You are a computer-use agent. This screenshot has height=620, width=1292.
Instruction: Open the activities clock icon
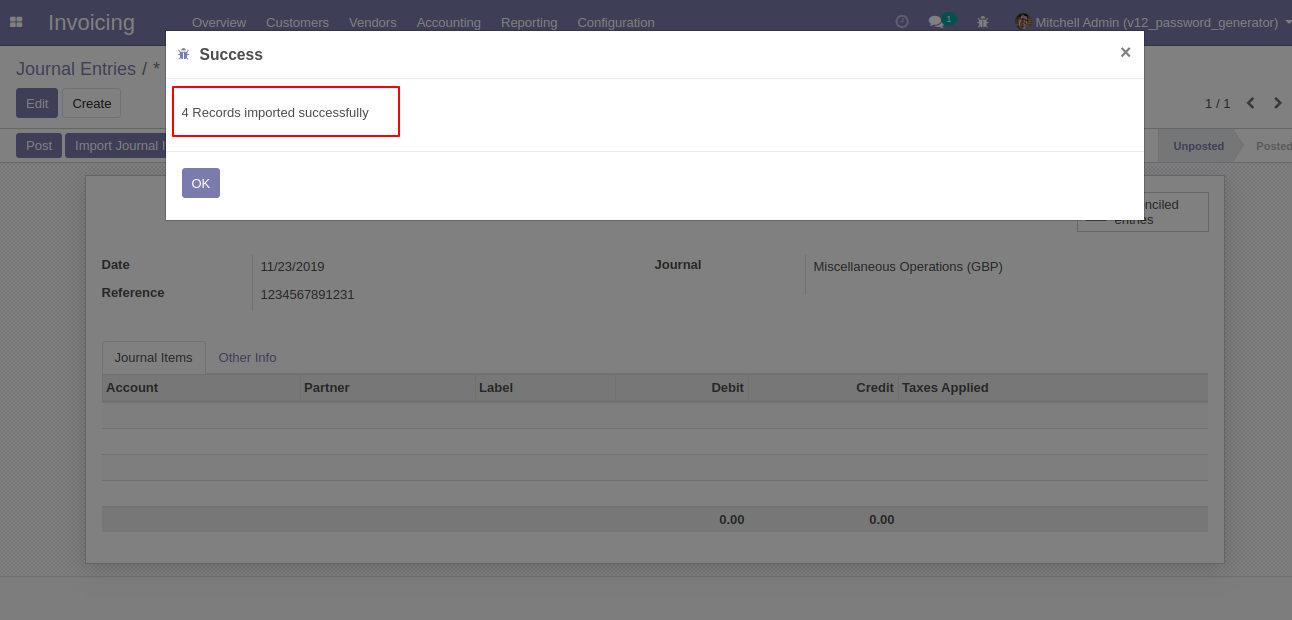pyautogui.click(x=902, y=22)
